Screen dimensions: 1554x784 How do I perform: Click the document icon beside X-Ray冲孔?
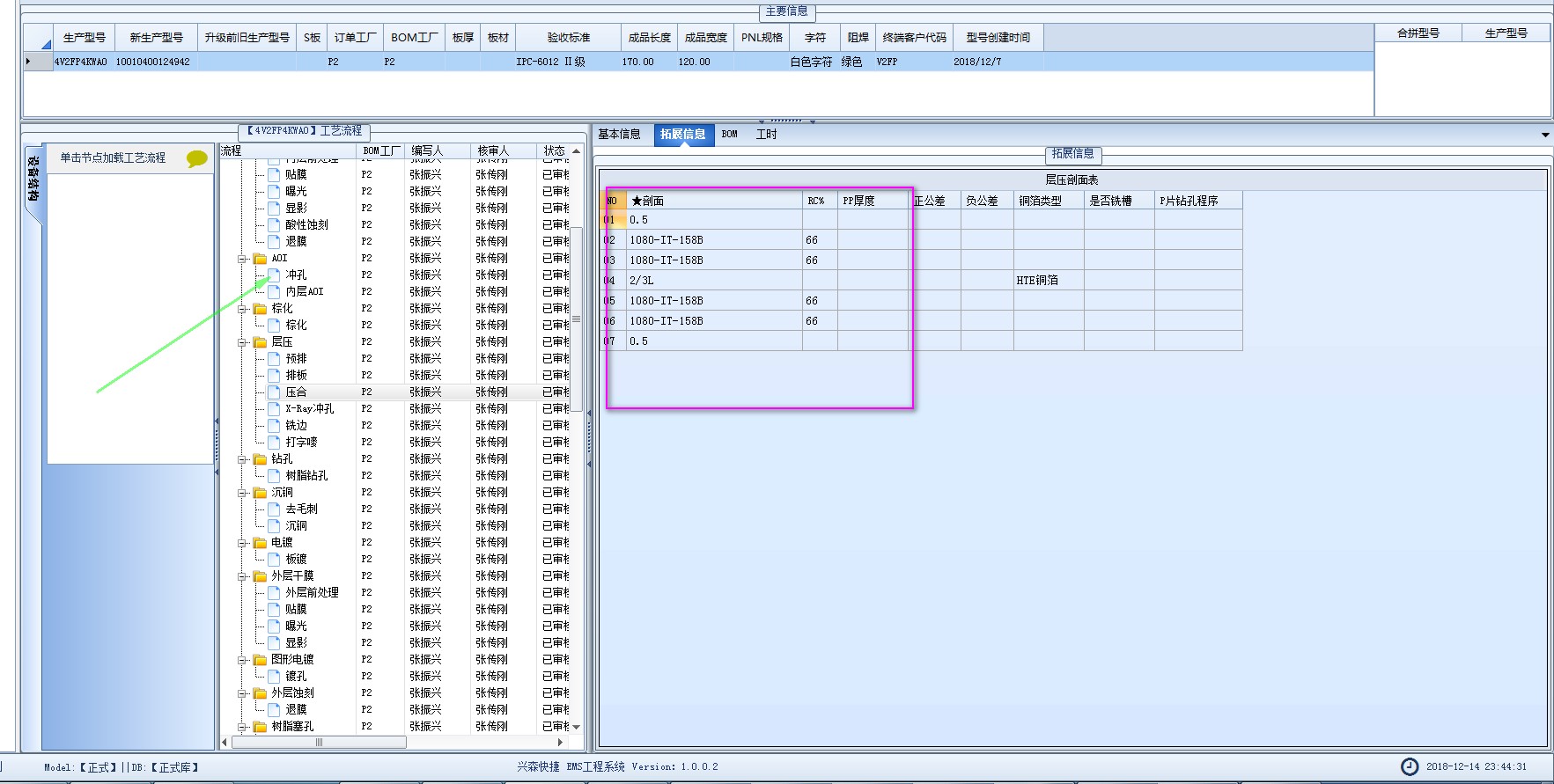pyautogui.click(x=274, y=409)
